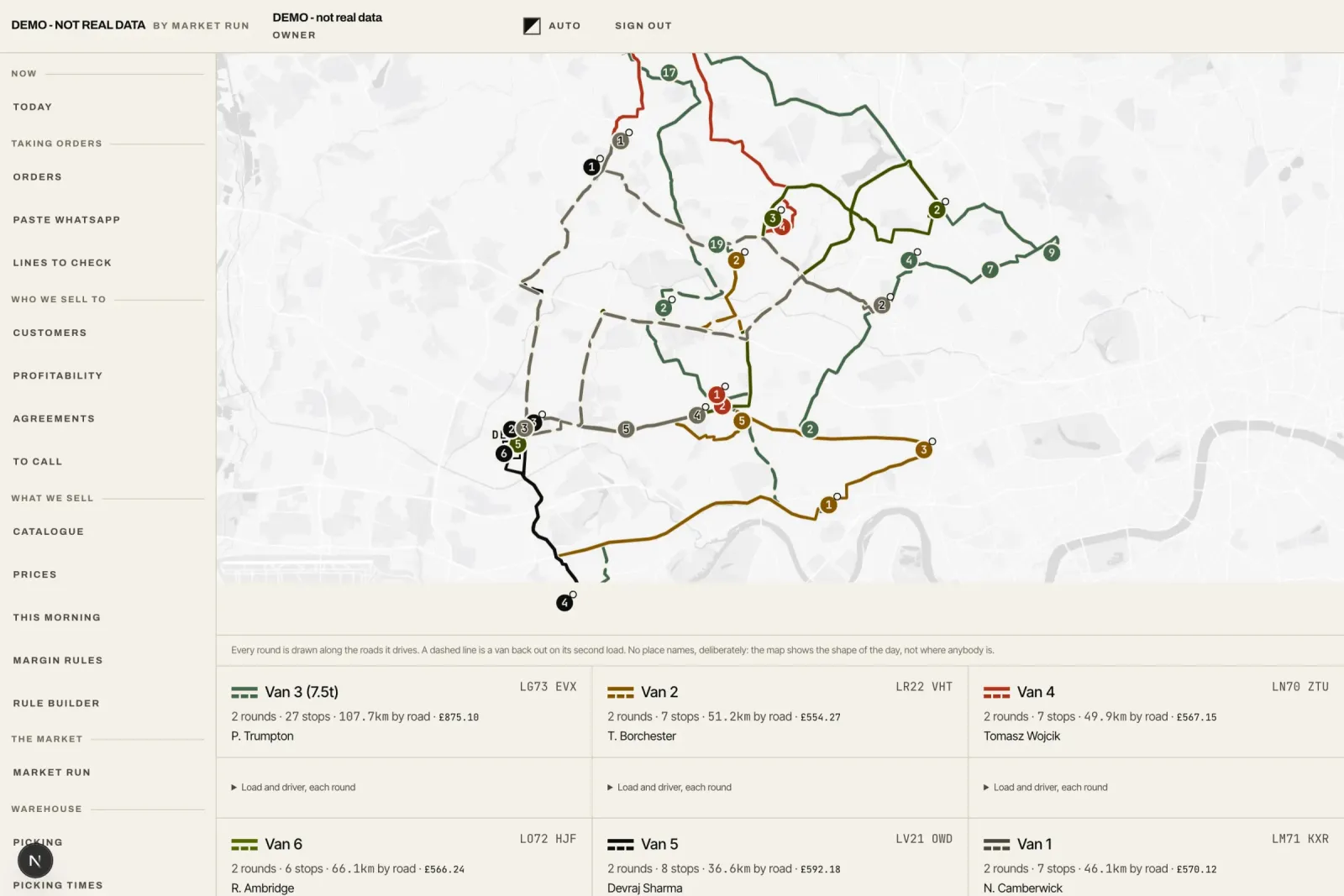Click the Van 1 grey line legend icon

pyautogui.click(x=996, y=845)
